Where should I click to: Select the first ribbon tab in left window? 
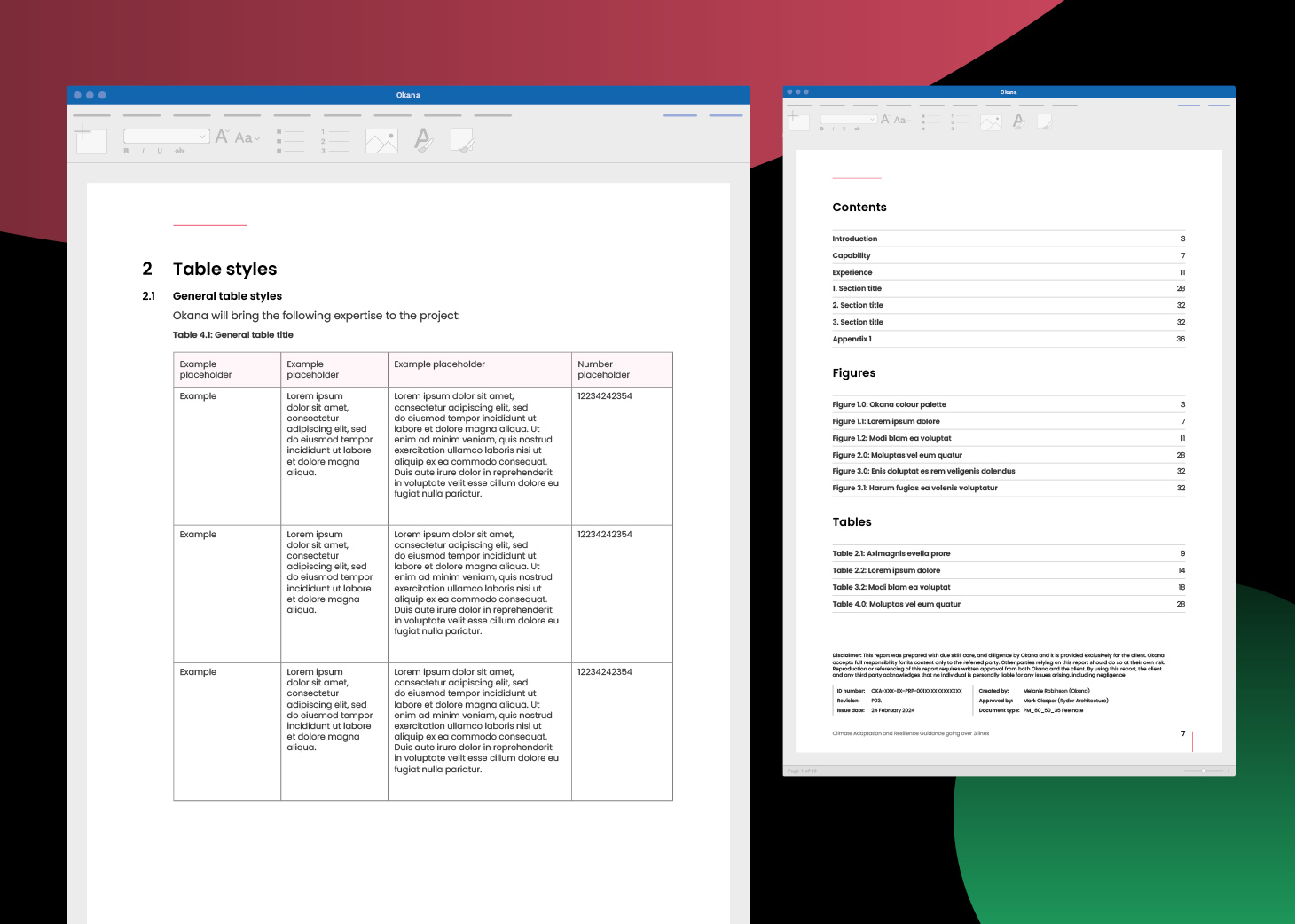pyautogui.click(x=91, y=115)
